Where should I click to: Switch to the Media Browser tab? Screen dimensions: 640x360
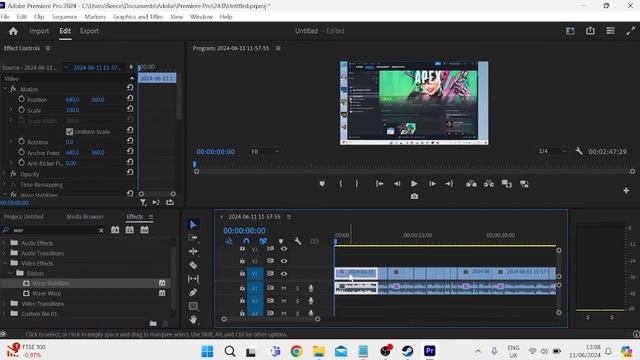coord(85,217)
